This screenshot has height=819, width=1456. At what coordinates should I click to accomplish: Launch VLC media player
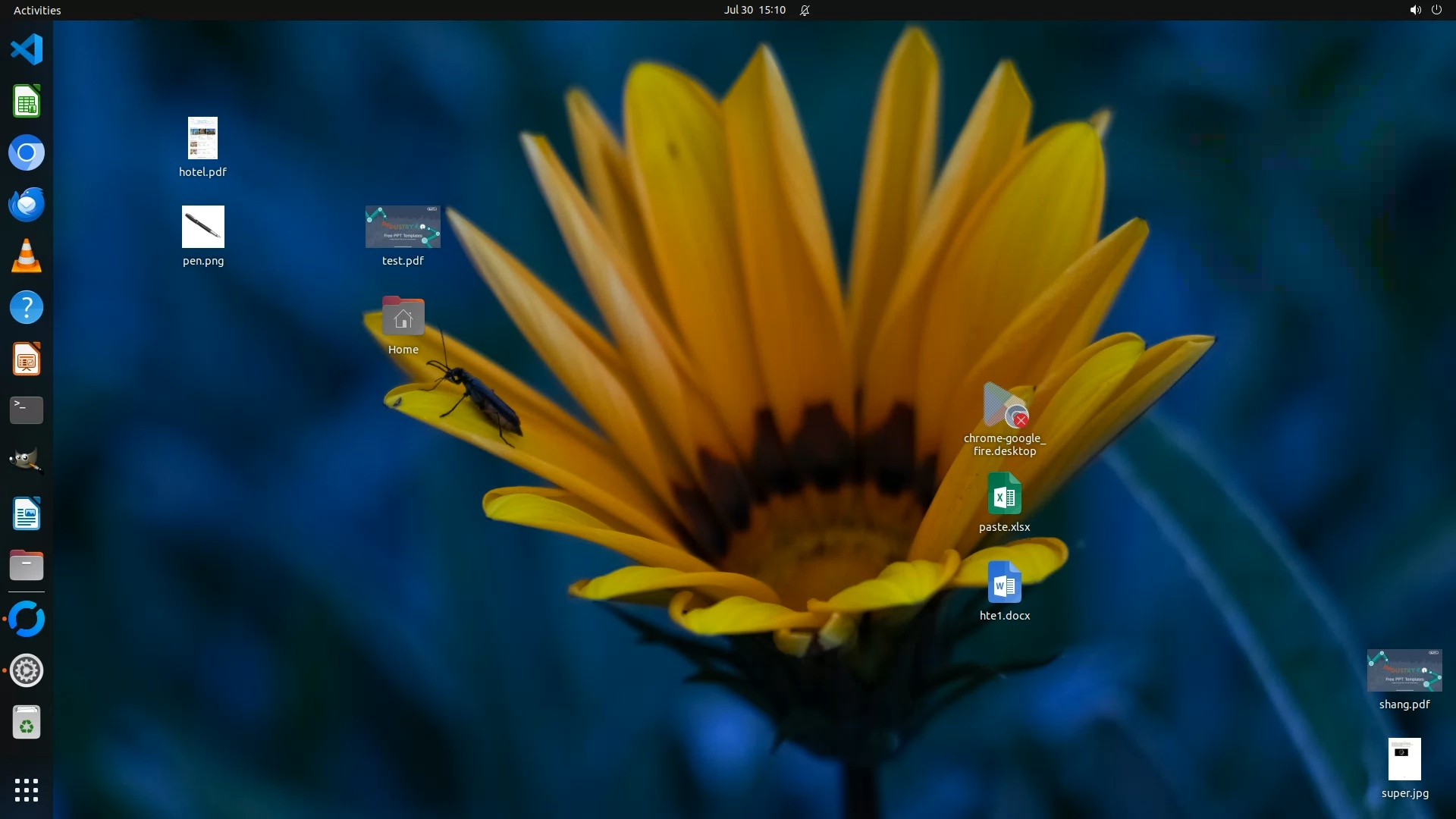(x=27, y=256)
